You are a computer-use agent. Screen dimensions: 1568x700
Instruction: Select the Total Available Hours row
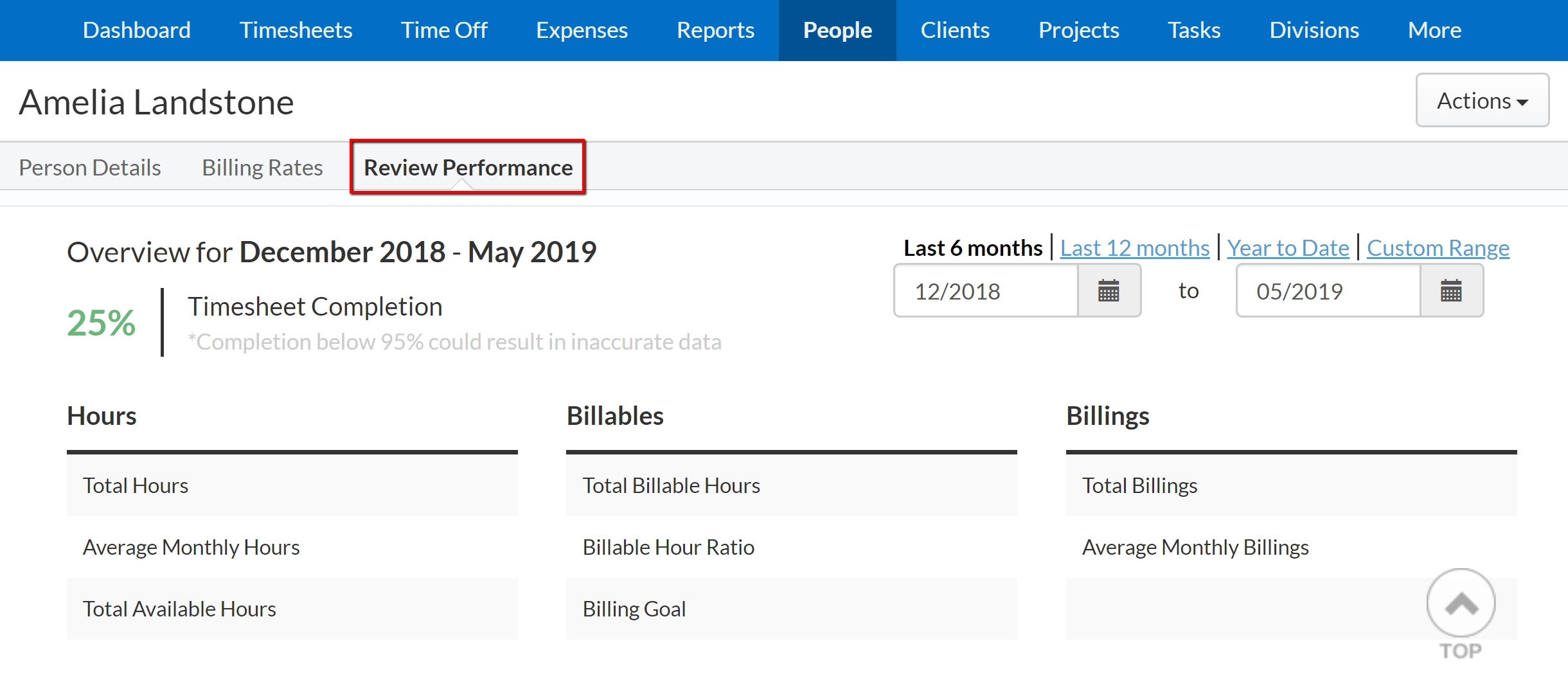292,609
